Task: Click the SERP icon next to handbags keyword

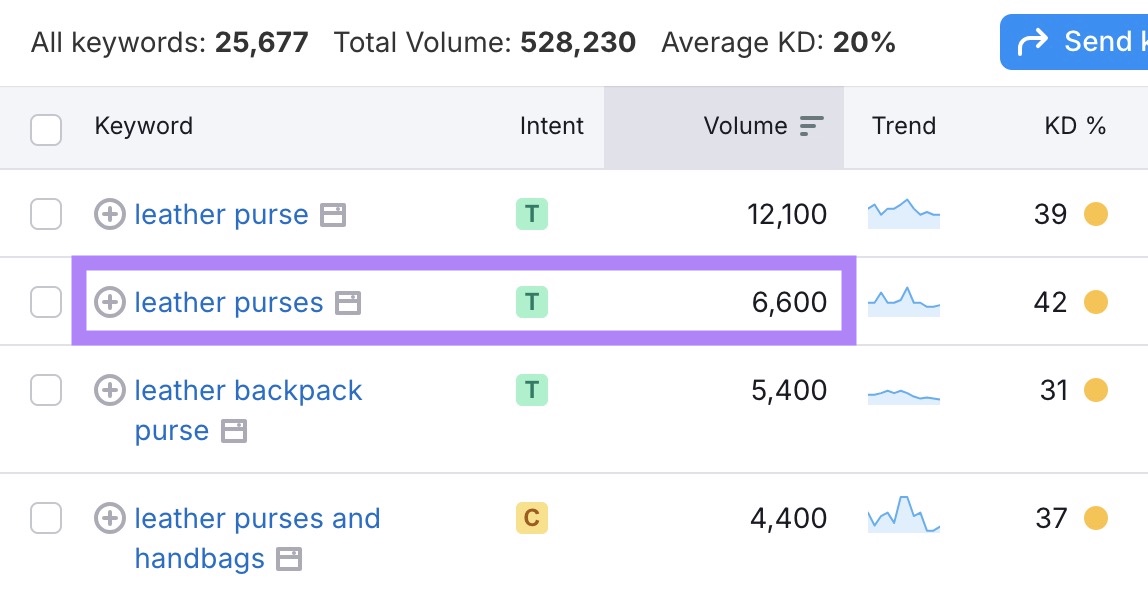Action: tap(289, 559)
